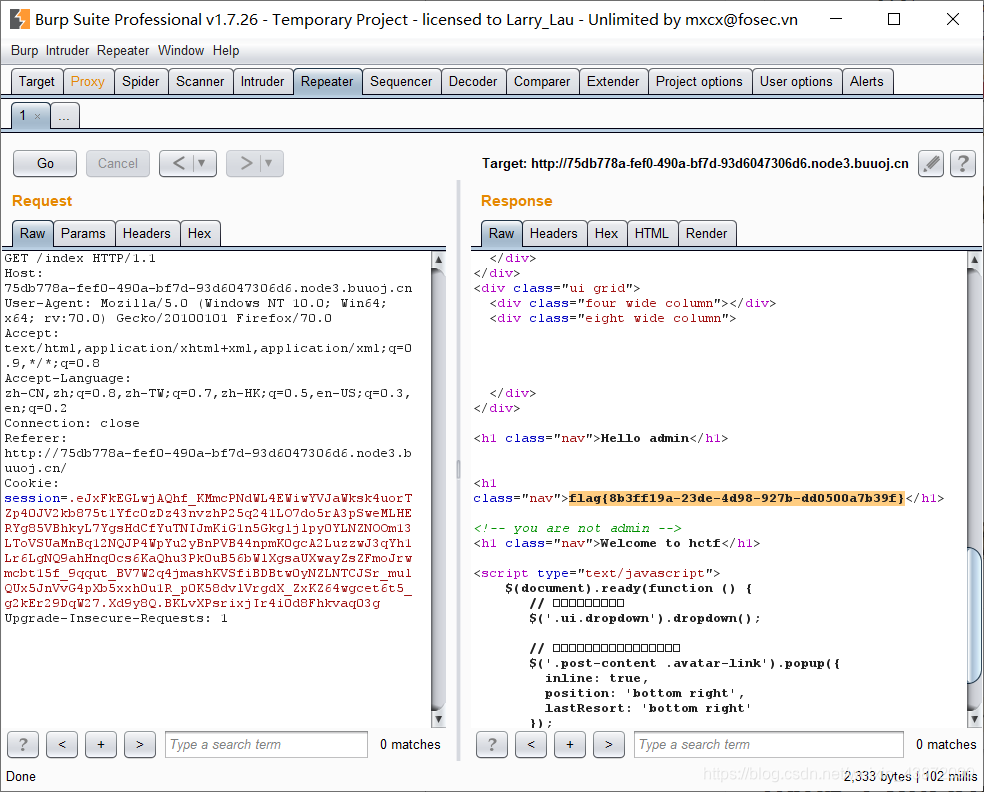Open the Alerts tab
Image resolution: width=984 pixels, height=792 pixels.
(867, 82)
